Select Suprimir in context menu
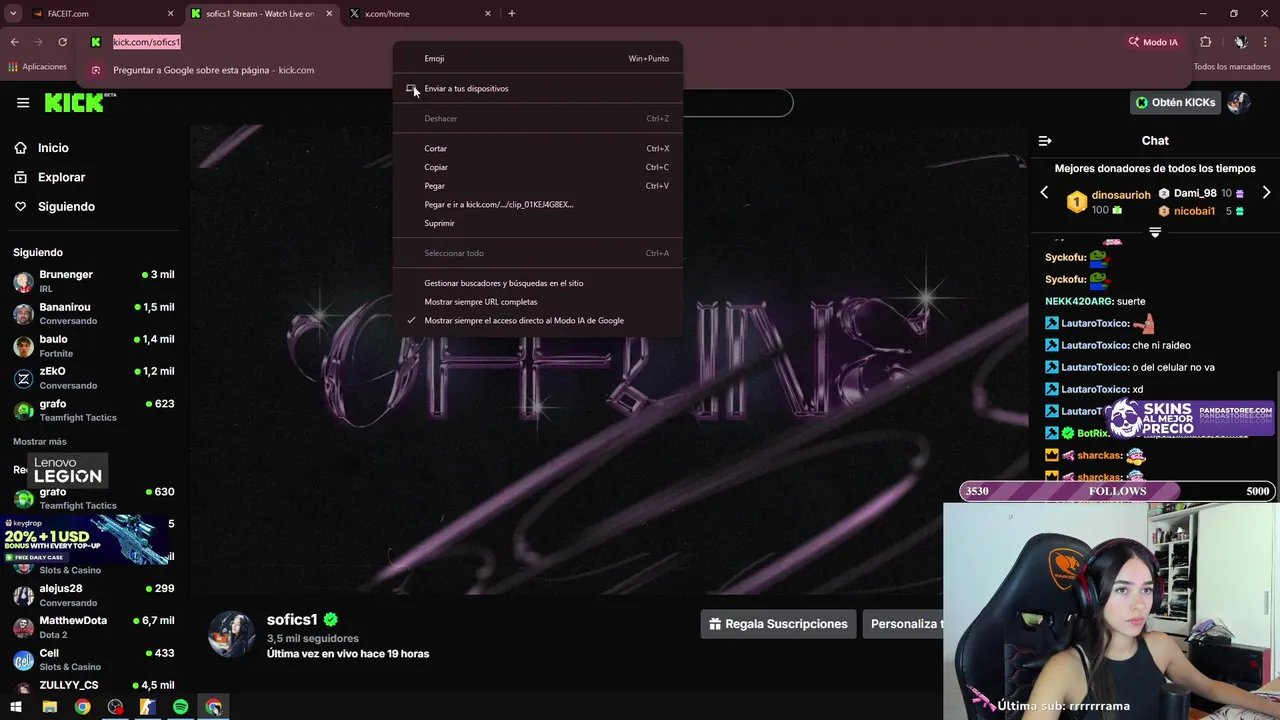1280x720 pixels. pos(538,223)
